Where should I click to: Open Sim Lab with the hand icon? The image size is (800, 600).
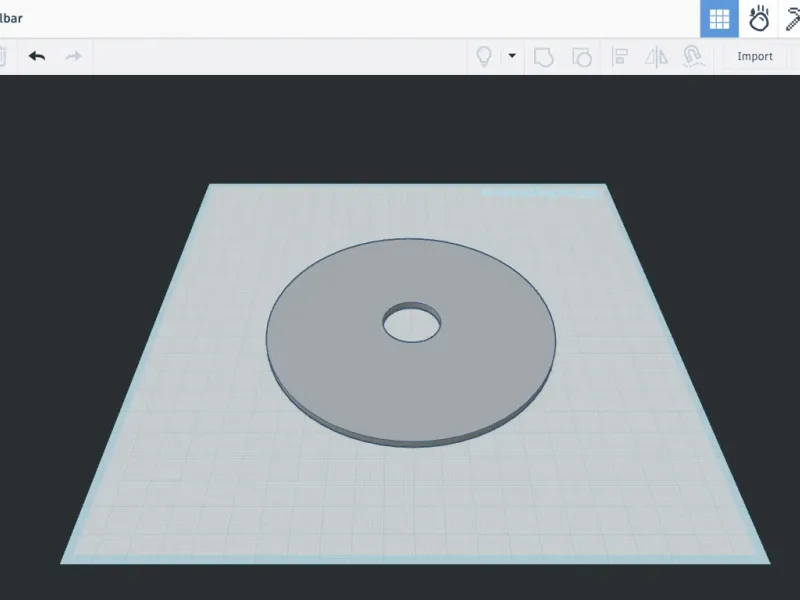tap(759, 19)
